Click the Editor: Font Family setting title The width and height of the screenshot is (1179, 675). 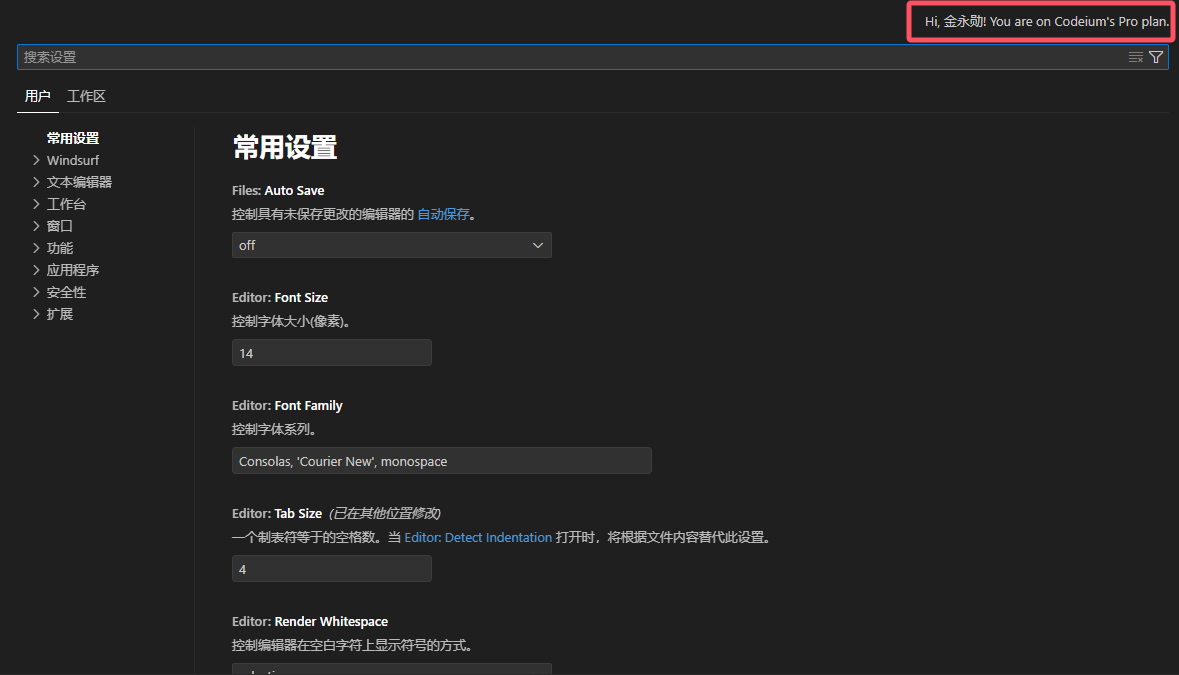(287, 406)
